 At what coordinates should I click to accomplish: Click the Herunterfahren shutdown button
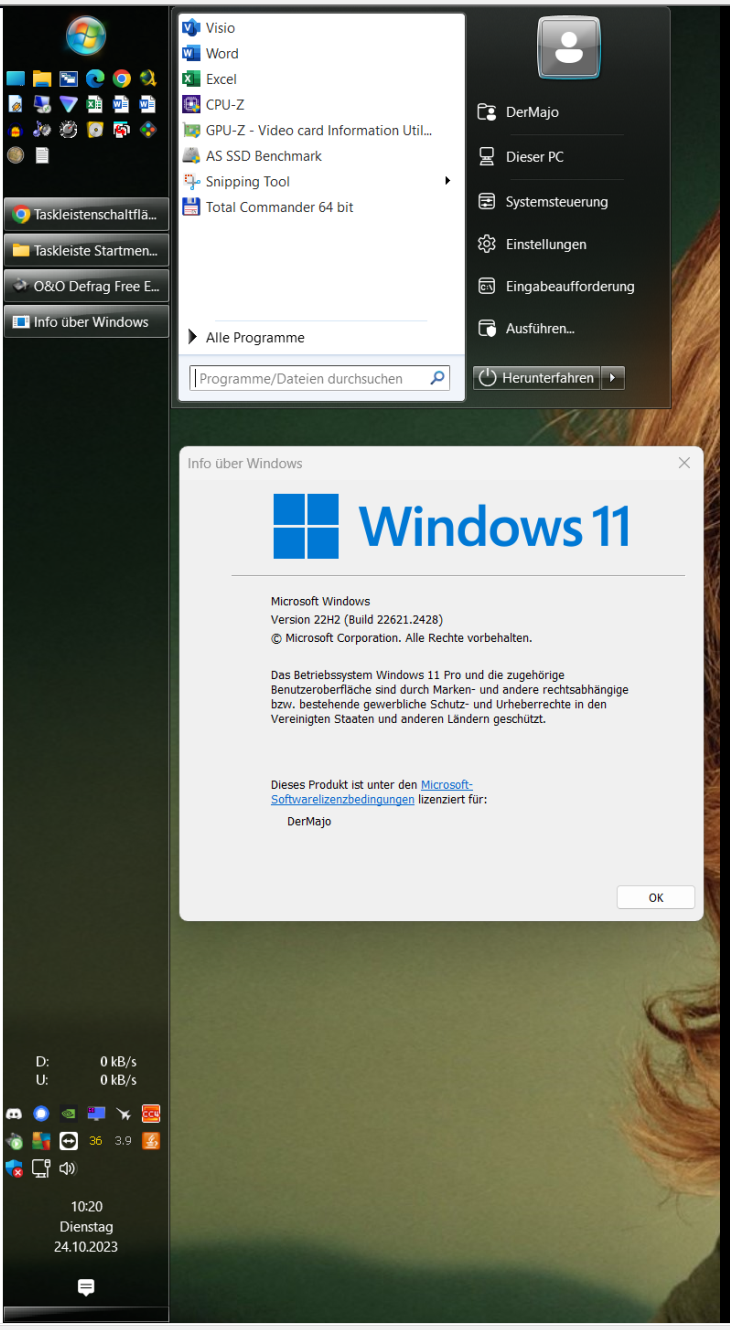click(x=538, y=377)
